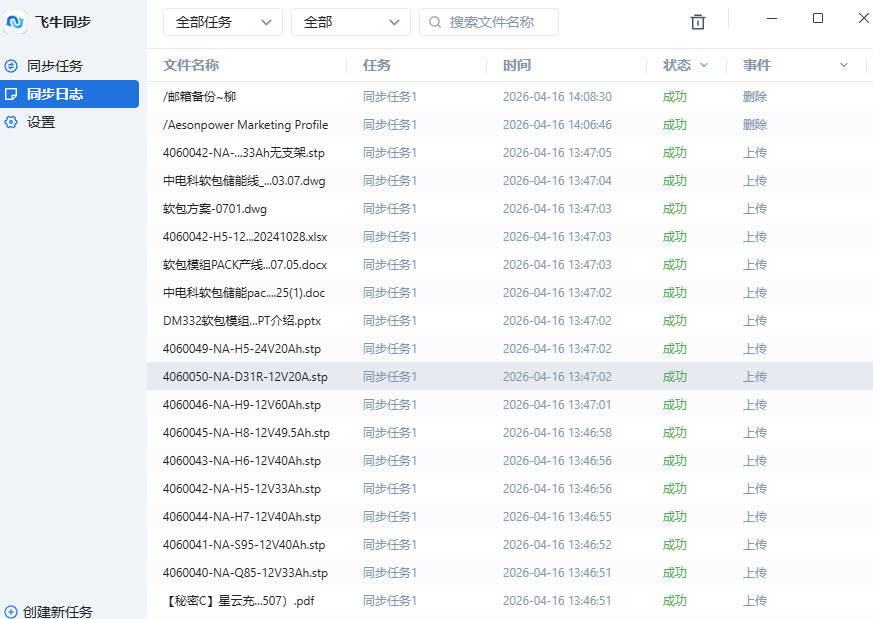The width and height of the screenshot is (873, 619).
Task: Select 中电科软包储能pac....25(1).doc file name
Action: [x=244, y=293]
